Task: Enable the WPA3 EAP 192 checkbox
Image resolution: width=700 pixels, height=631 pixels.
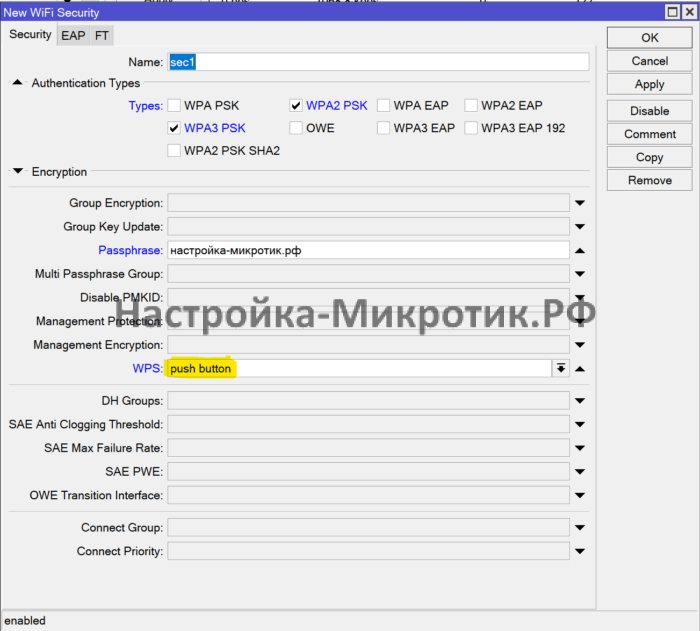Action: click(x=471, y=128)
